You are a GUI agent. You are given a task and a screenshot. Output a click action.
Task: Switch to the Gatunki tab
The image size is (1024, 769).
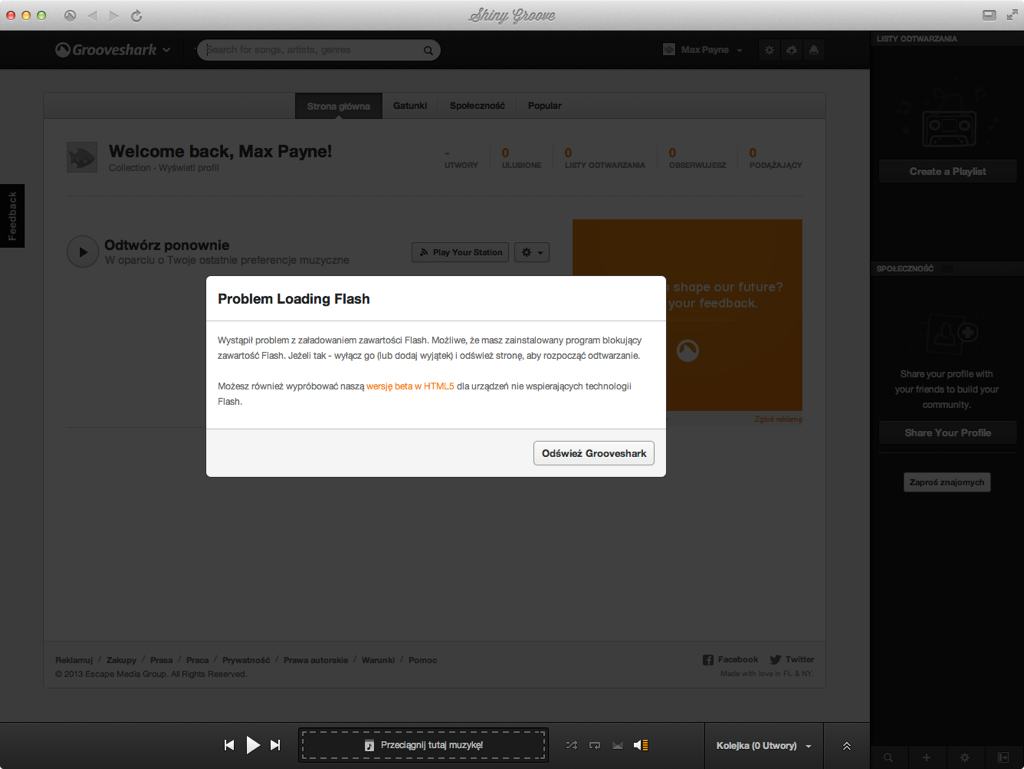(x=410, y=106)
